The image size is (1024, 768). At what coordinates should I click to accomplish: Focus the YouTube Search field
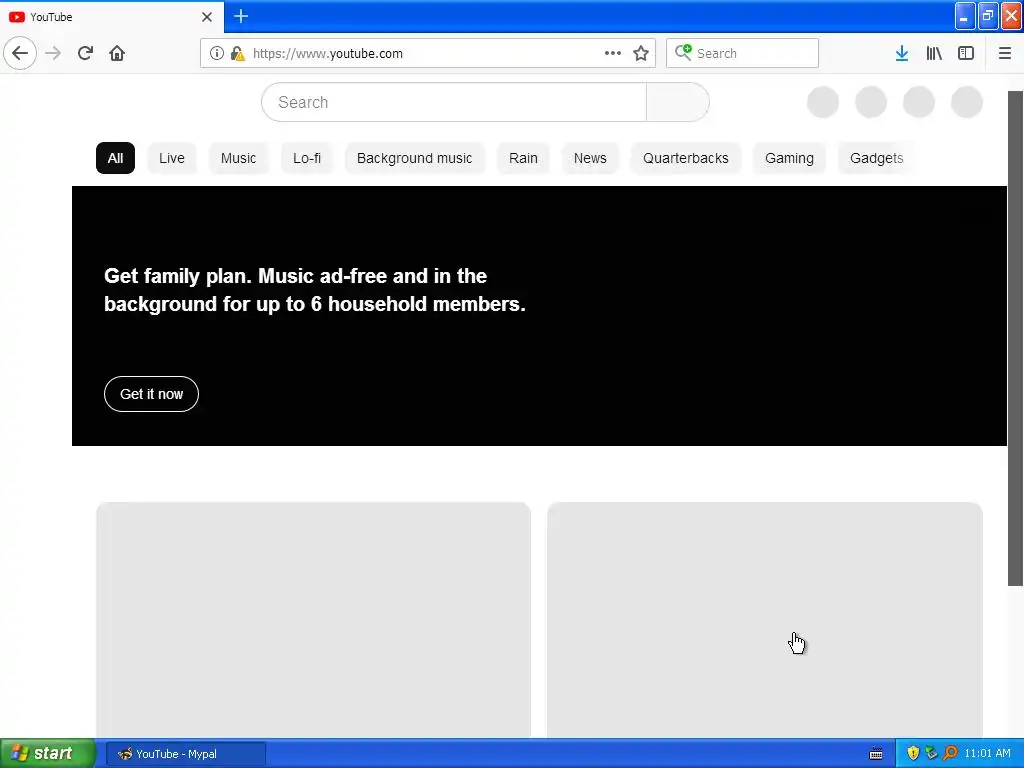(x=454, y=102)
